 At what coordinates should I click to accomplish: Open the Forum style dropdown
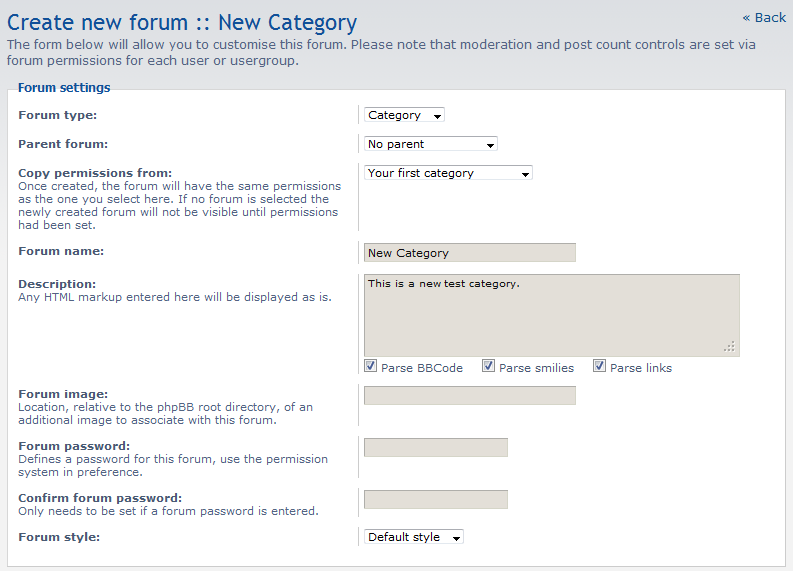(x=414, y=537)
